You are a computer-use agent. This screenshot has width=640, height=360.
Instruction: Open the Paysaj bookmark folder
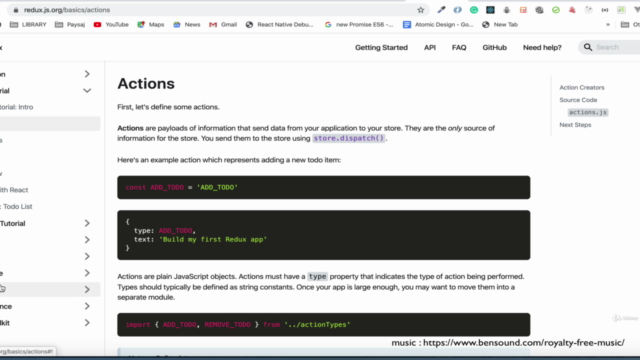[x=70, y=24]
